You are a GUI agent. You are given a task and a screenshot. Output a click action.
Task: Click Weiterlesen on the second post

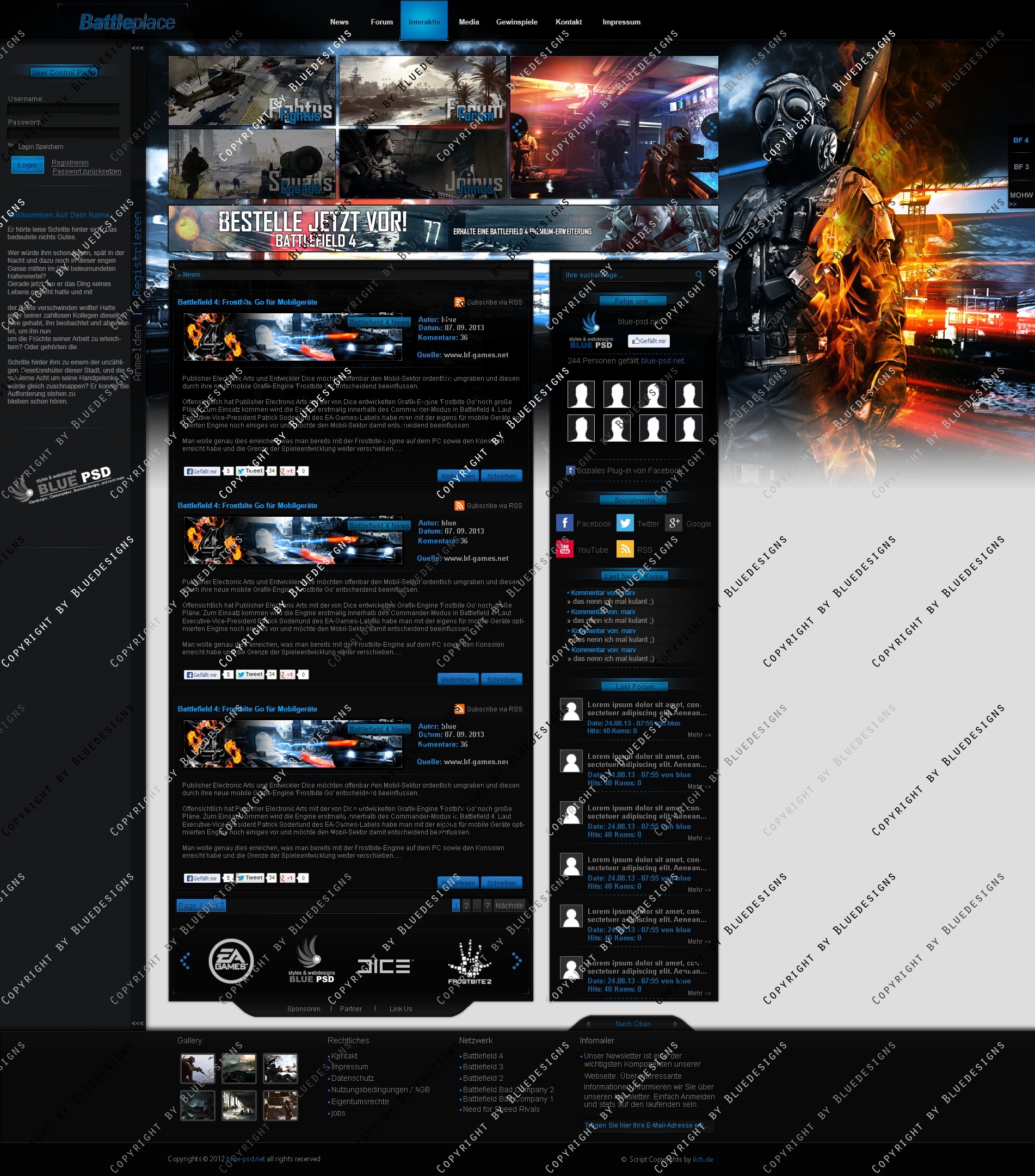click(458, 679)
